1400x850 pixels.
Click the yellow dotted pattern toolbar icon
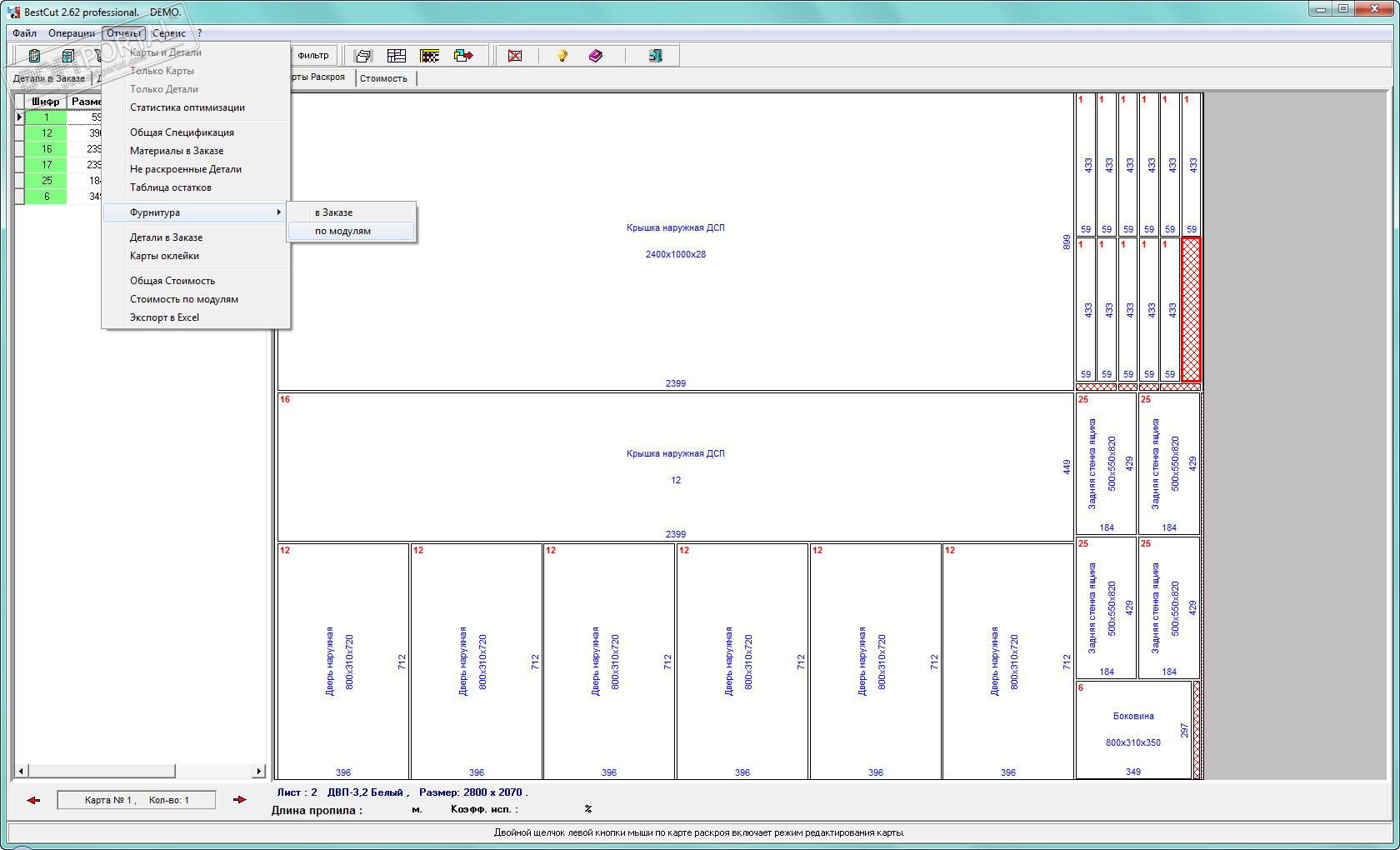coord(430,56)
